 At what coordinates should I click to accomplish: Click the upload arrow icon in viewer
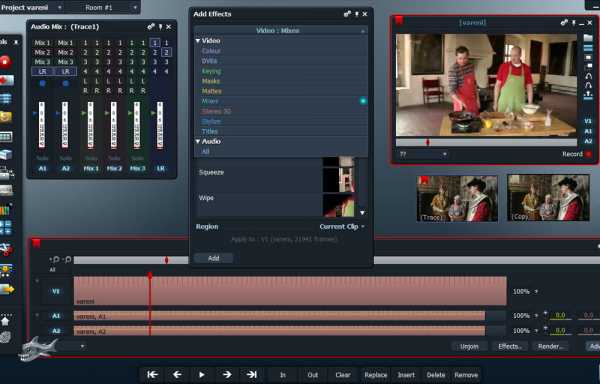pos(588,94)
